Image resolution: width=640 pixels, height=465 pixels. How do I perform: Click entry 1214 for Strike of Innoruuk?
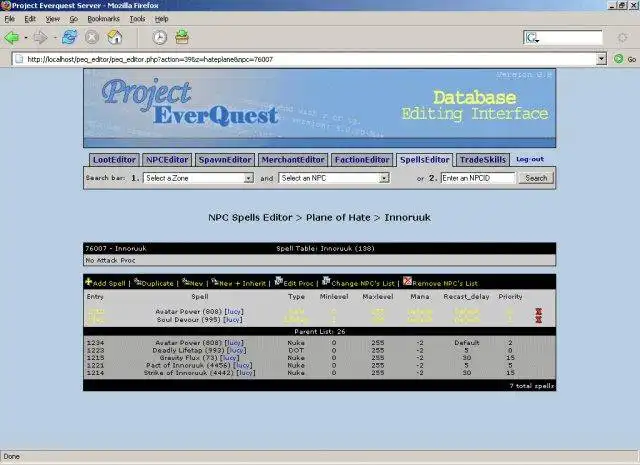(95, 373)
